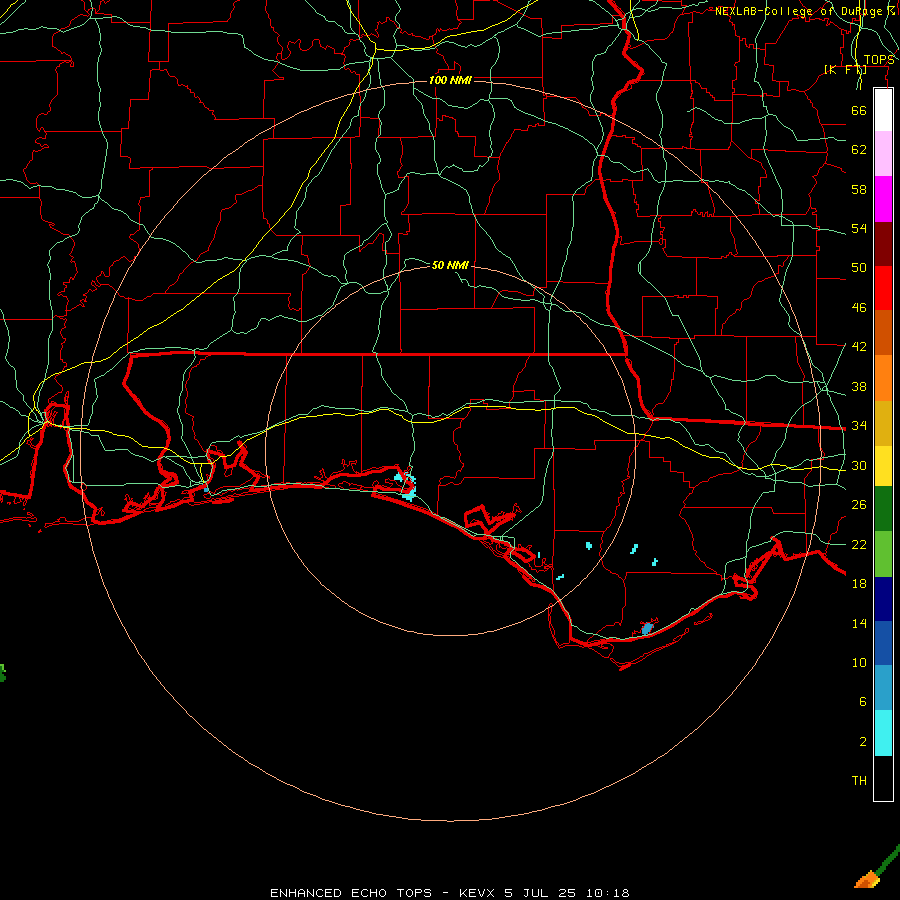900x900 pixels.
Task: Click the TH threshold label on the legend
Action: tap(859, 781)
